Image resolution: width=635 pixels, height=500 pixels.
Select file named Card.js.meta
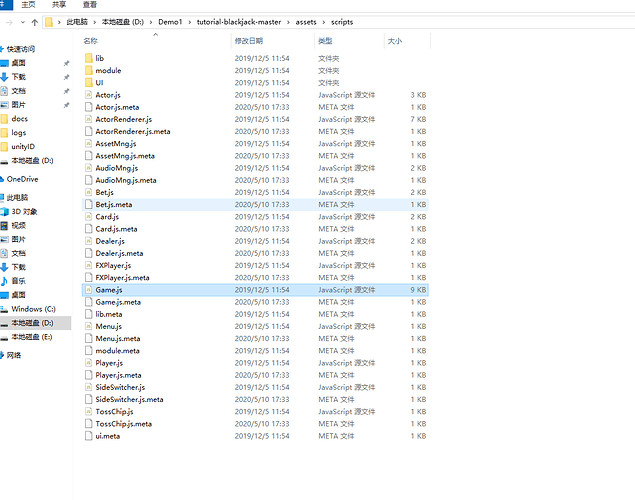tap(116, 229)
